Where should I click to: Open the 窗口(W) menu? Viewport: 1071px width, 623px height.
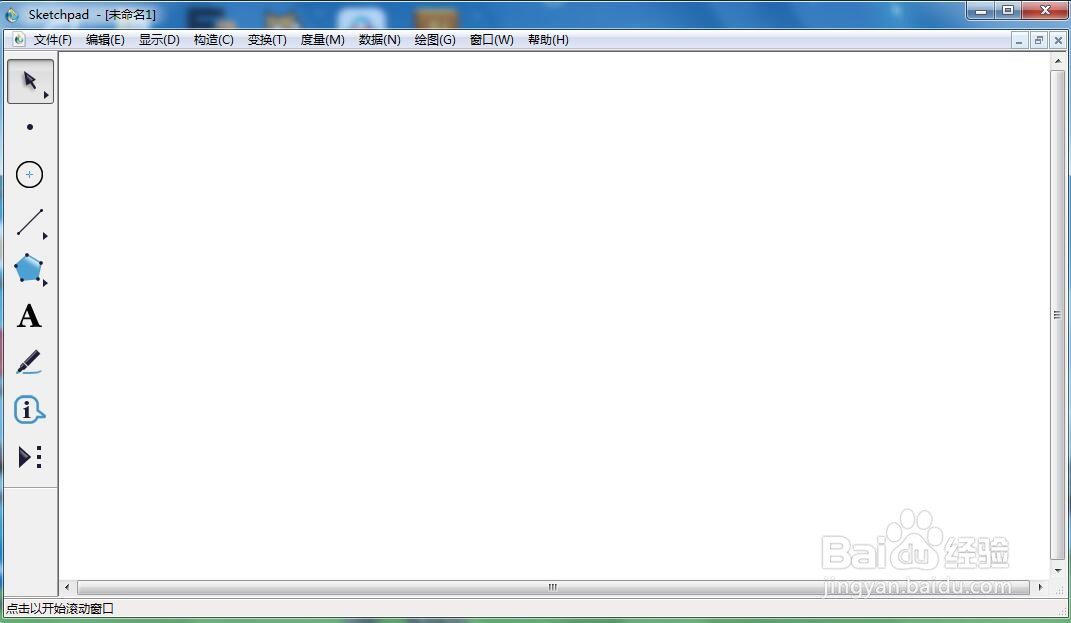click(492, 40)
